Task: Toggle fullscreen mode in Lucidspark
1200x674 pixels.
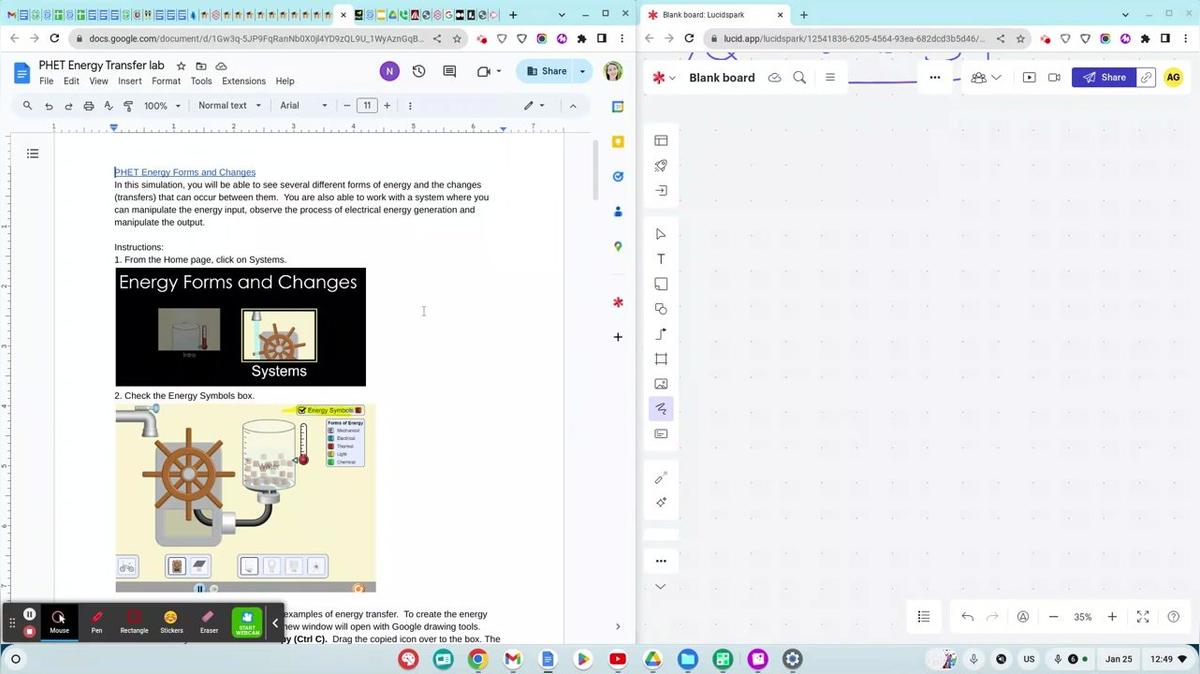Action: tap(1143, 617)
